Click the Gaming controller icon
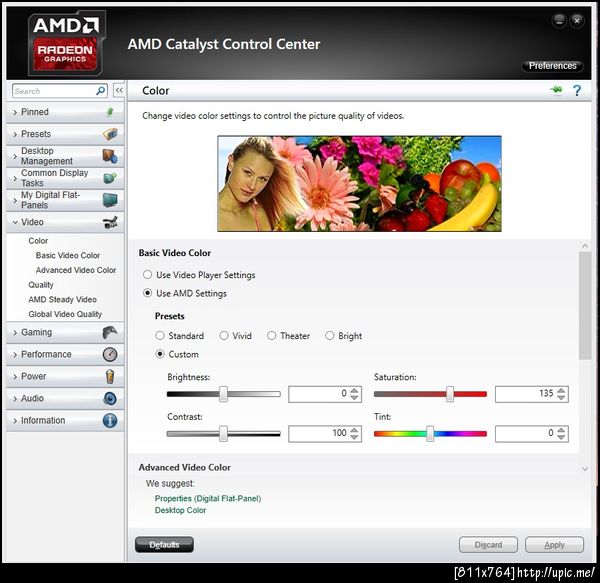The height and width of the screenshot is (583, 600). [x=110, y=332]
